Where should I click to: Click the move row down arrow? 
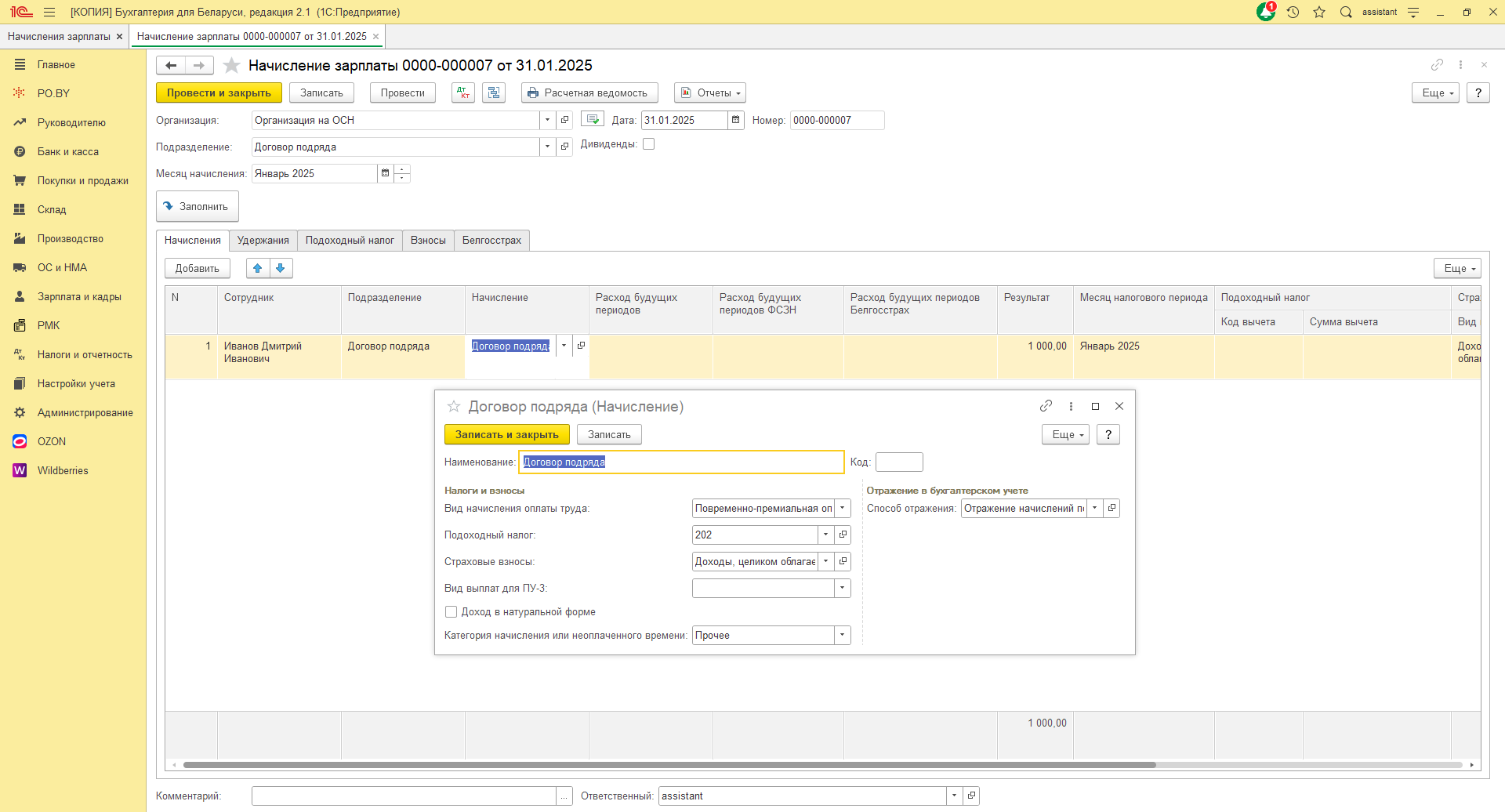(x=281, y=268)
